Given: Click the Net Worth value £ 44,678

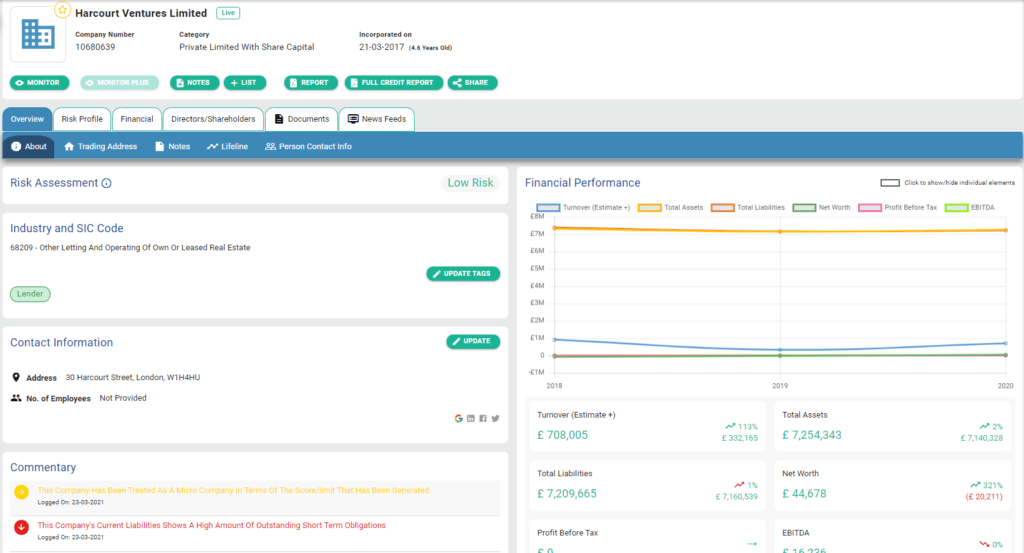Looking at the screenshot, I should [804, 494].
